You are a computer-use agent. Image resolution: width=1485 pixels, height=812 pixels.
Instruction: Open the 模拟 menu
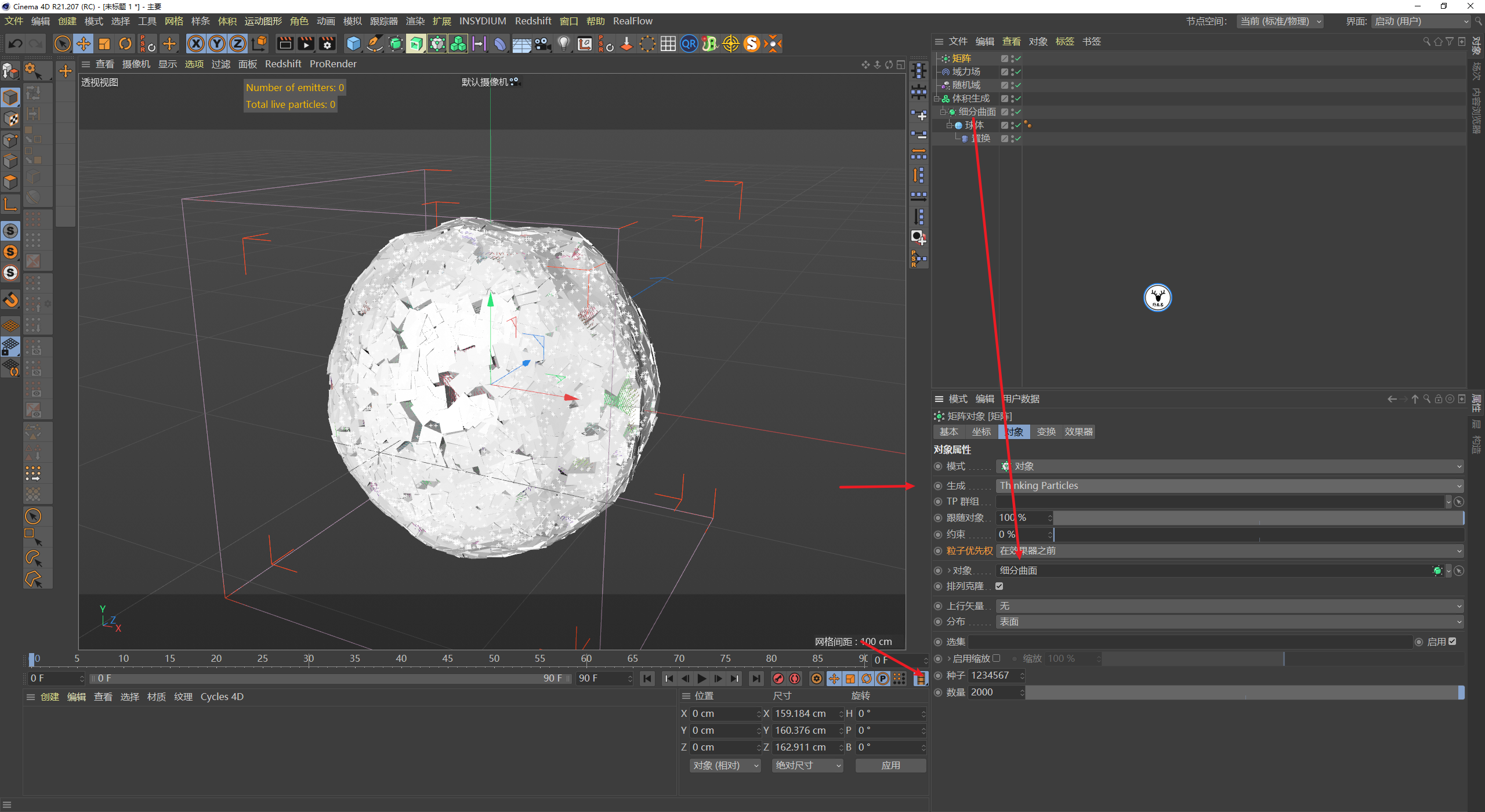(352, 21)
